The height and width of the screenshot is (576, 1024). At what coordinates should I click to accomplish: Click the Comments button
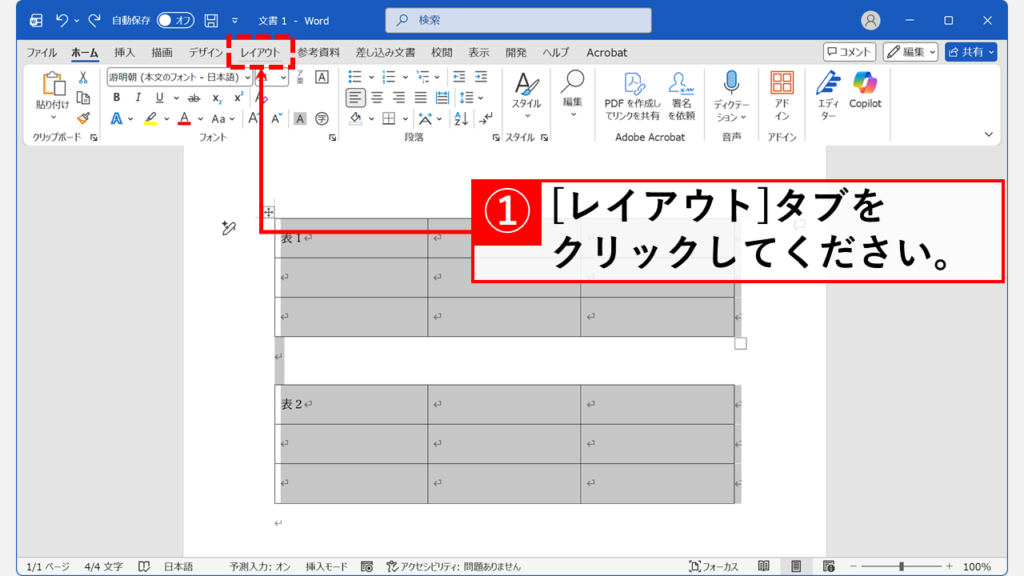tap(849, 52)
